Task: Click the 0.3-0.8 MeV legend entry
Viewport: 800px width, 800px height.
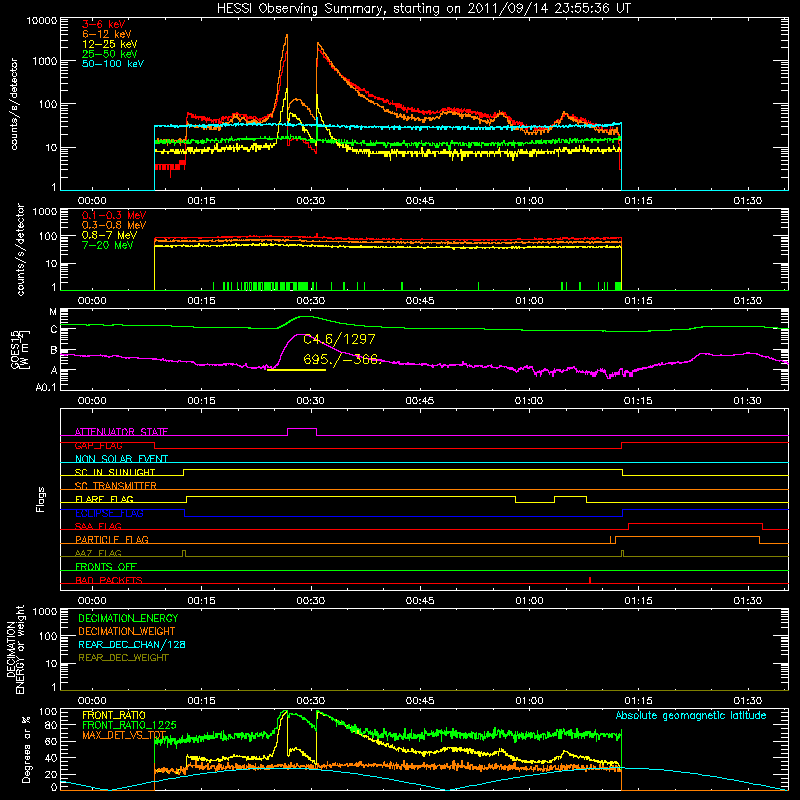Action: (x=114, y=225)
